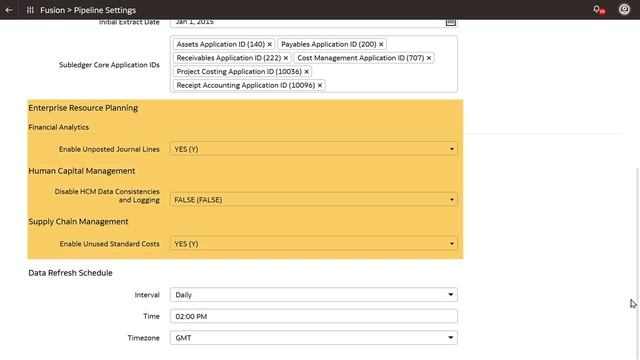
Task: Click the Payables Application ID (200) tag text
Action: point(329,44)
